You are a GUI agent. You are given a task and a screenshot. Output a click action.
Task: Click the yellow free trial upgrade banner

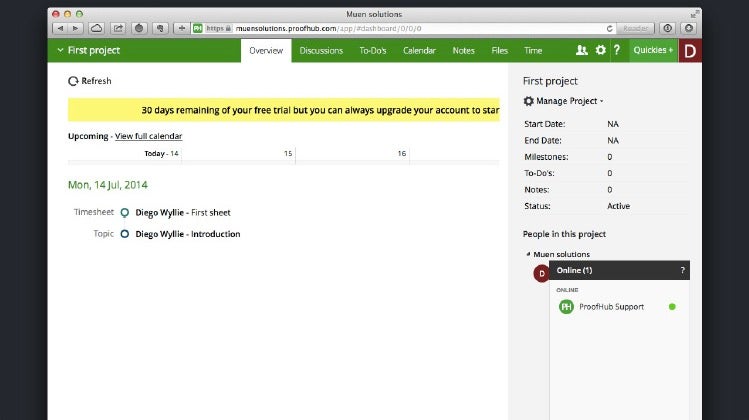[284, 110]
